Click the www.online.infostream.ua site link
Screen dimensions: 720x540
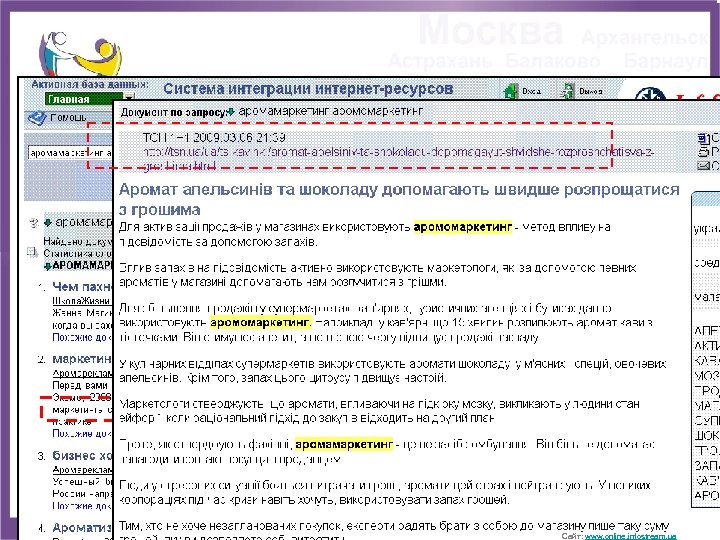click(630, 536)
